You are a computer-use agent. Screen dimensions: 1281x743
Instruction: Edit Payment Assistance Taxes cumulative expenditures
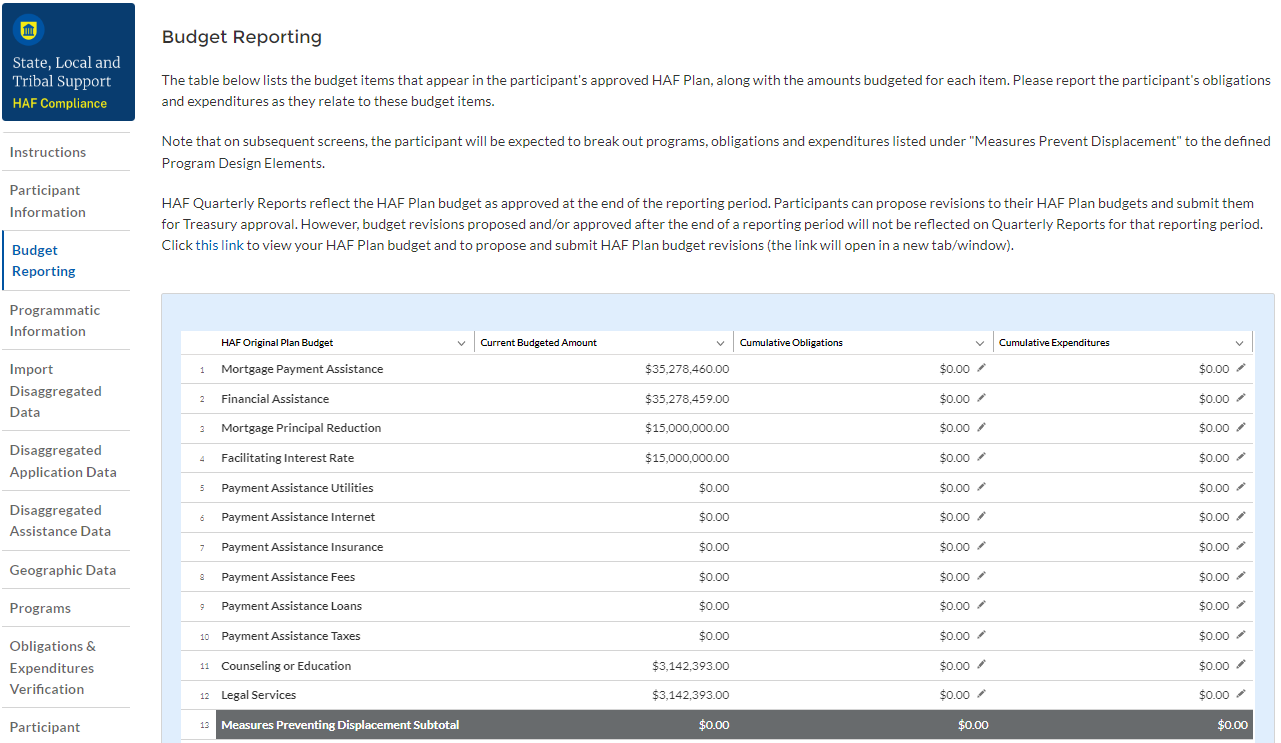1240,636
